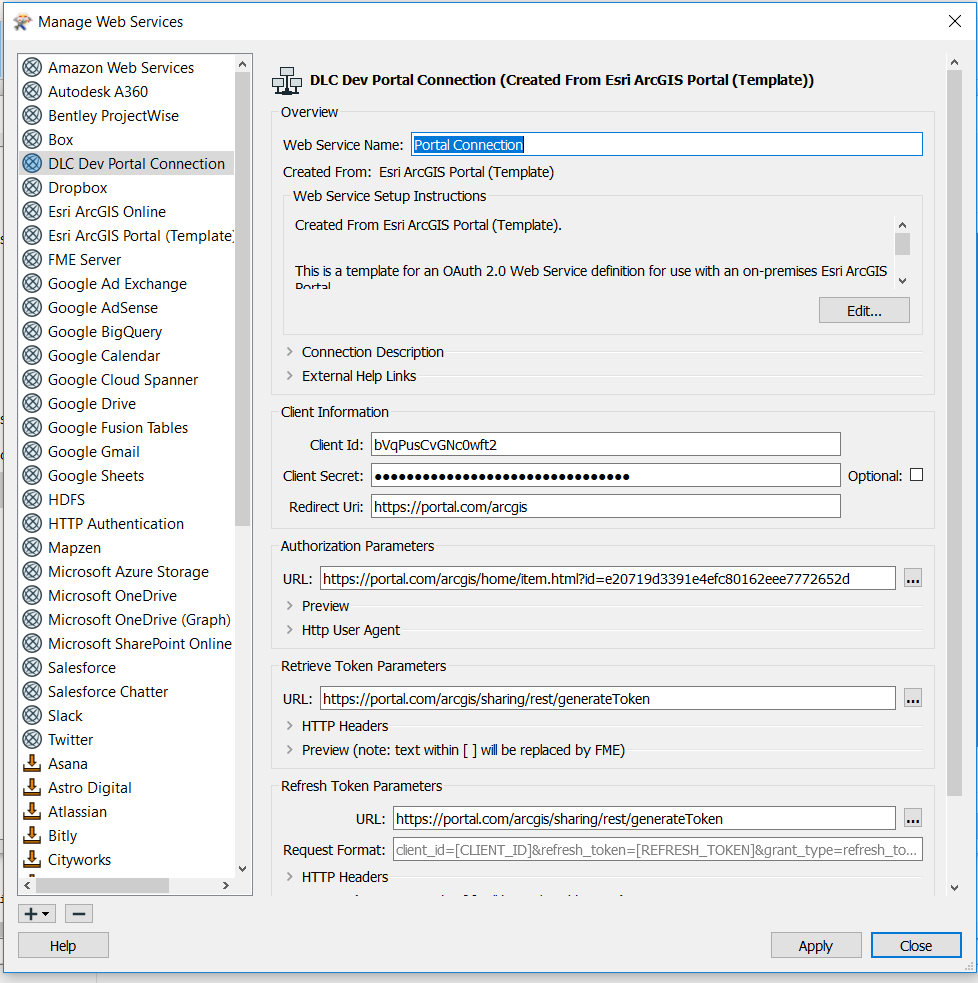
Task: Click the Apply button
Action: (x=816, y=945)
